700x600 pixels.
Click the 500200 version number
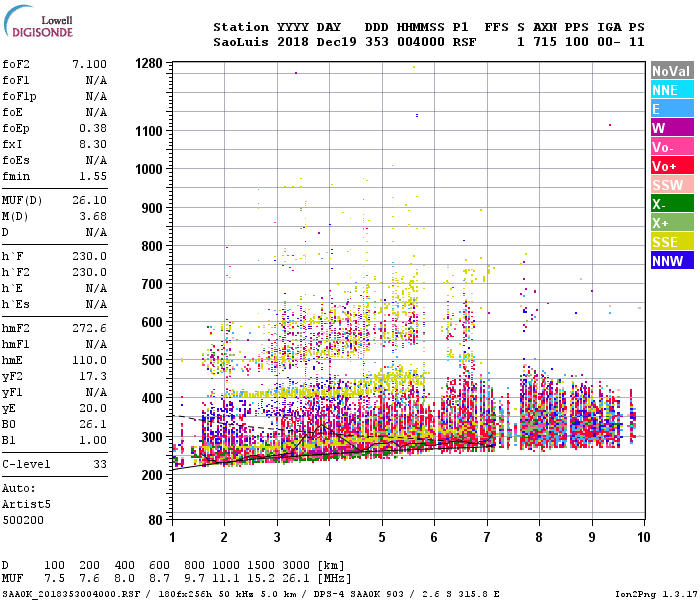click(23, 520)
